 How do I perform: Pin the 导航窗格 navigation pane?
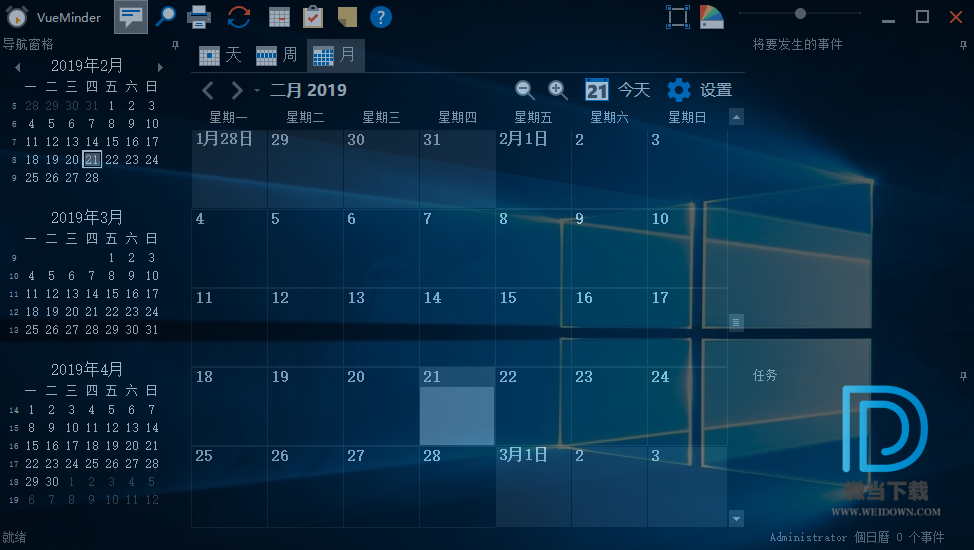click(x=176, y=45)
